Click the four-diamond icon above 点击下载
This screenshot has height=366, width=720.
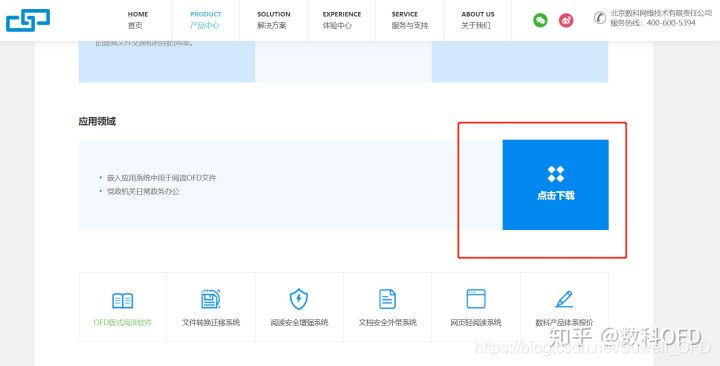coord(556,174)
